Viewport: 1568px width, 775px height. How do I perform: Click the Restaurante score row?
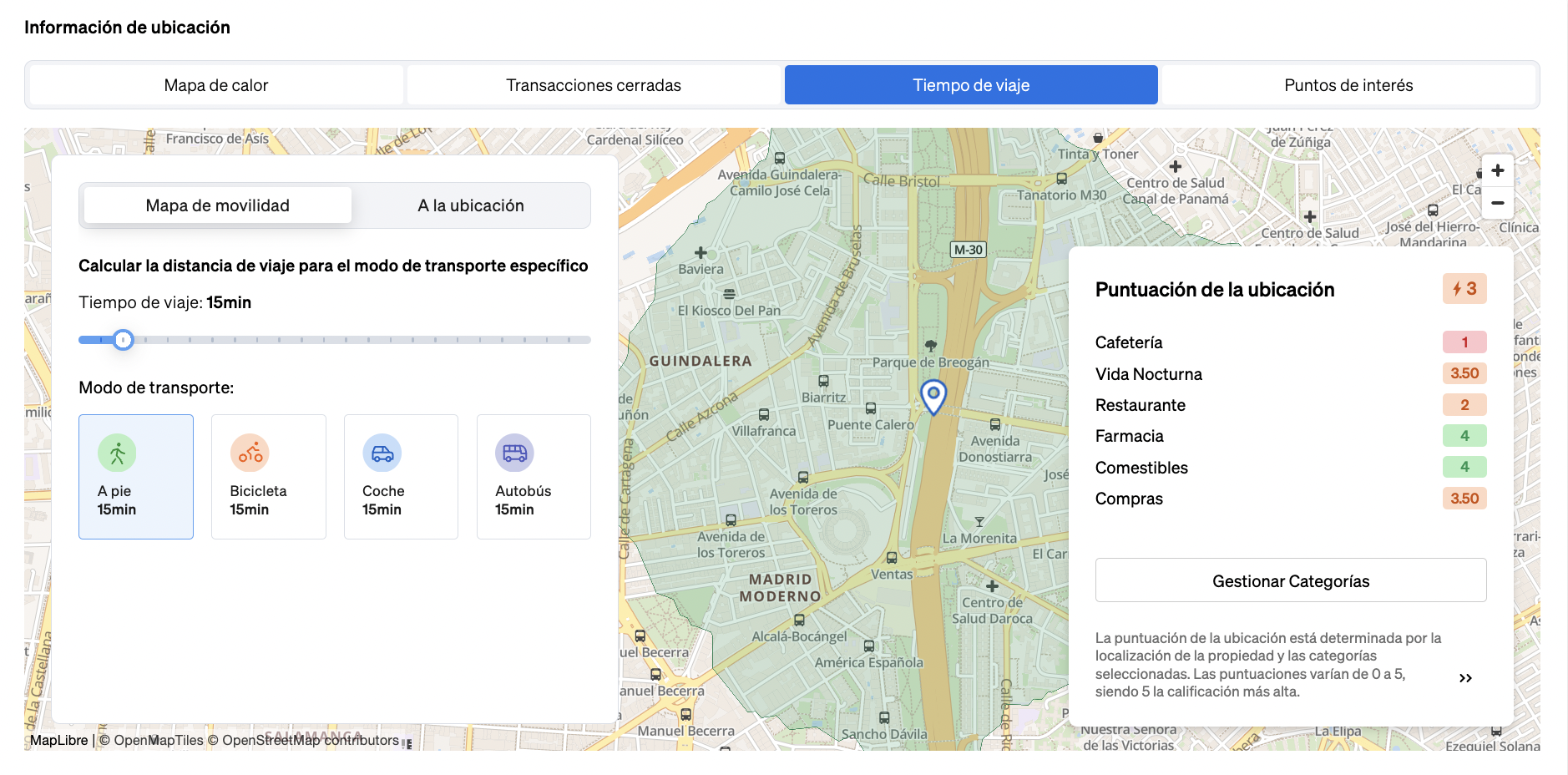point(1291,405)
